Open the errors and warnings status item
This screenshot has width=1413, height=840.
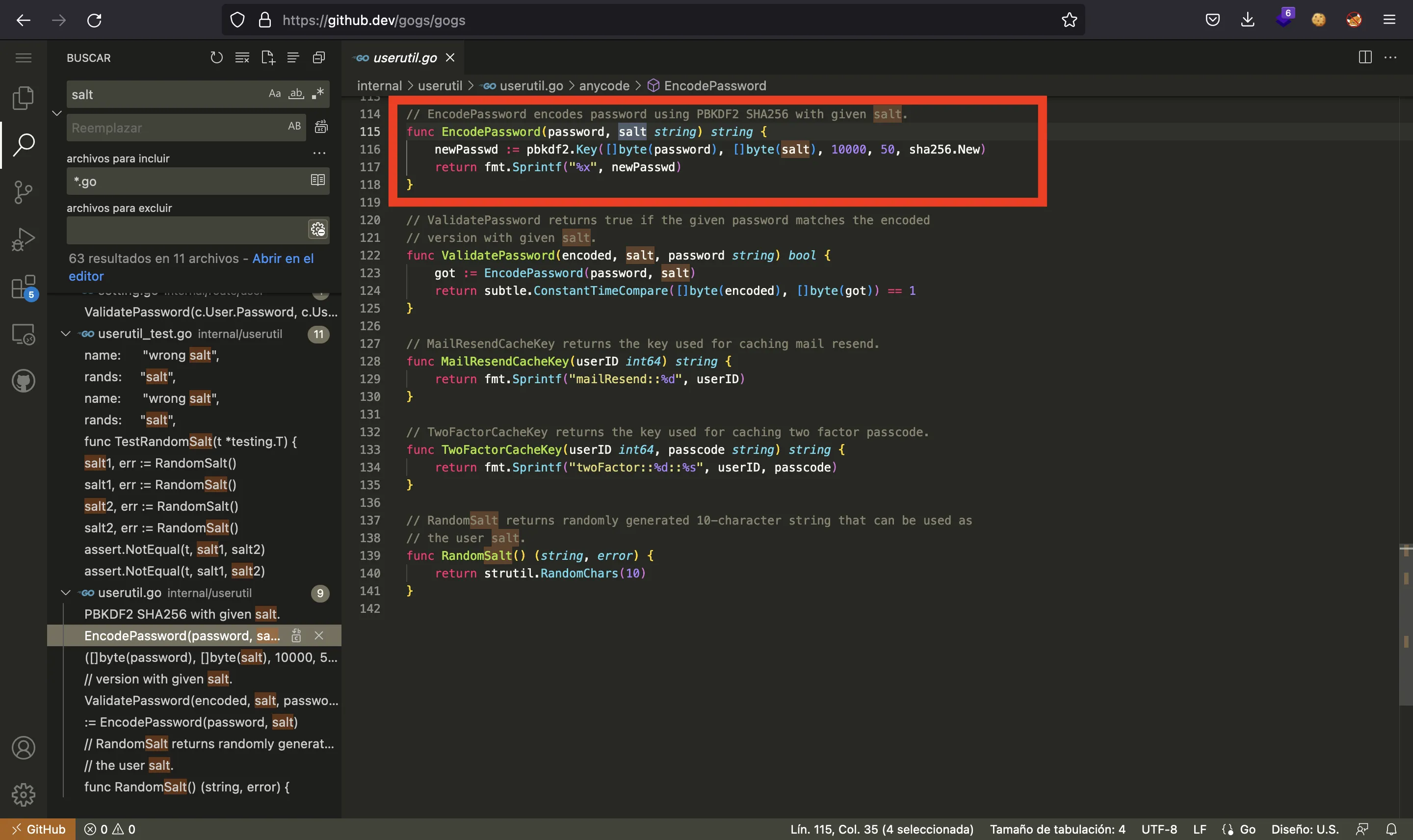[x=110, y=829]
